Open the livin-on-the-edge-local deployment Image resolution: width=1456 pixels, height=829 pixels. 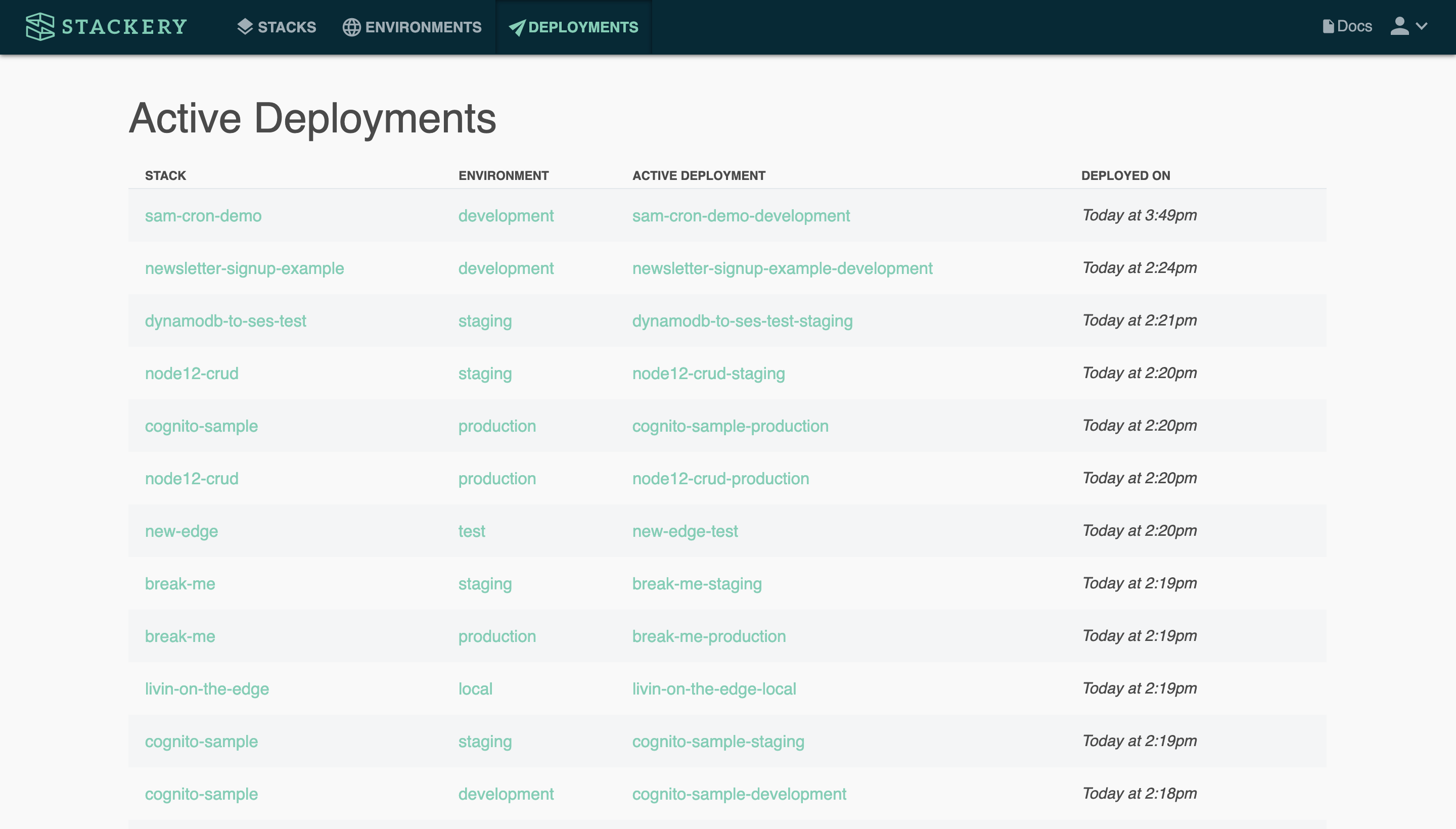(714, 688)
